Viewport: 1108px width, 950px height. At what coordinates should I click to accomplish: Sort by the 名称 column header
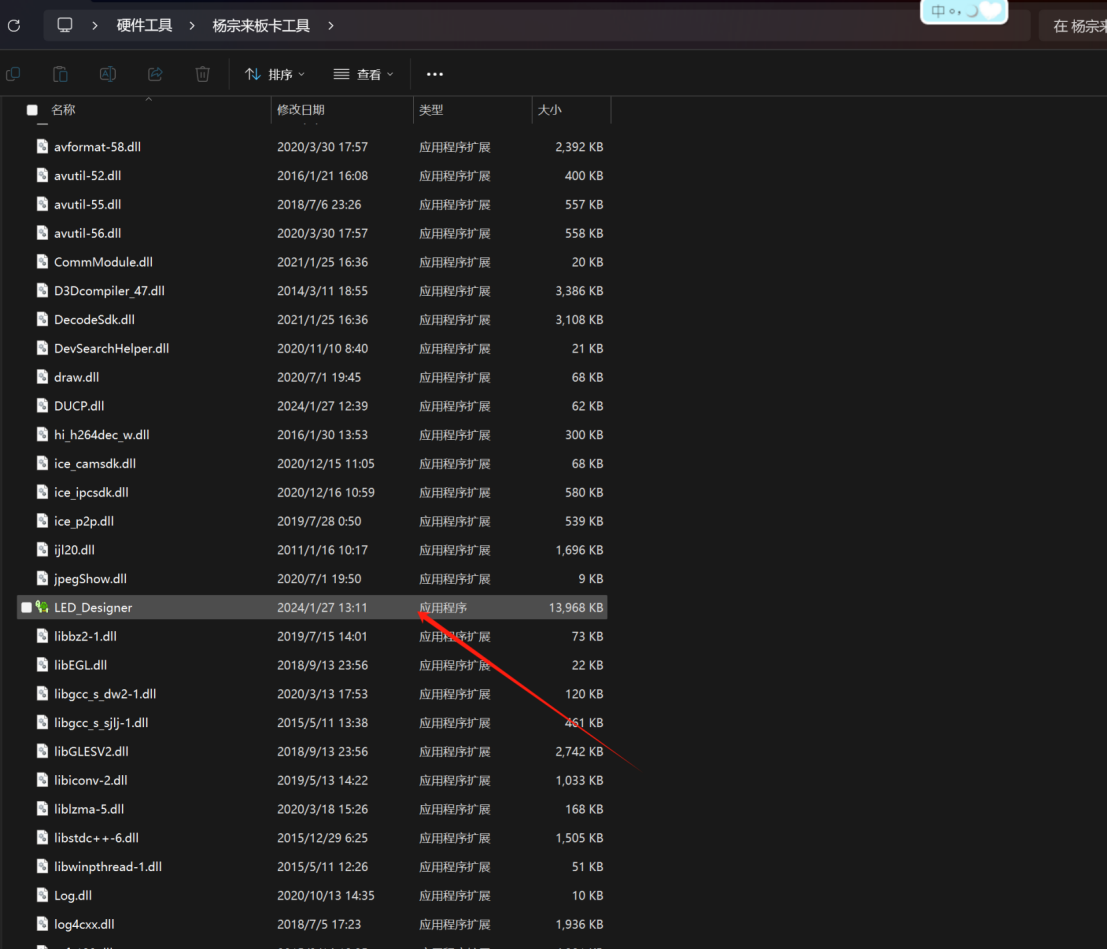click(x=64, y=110)
